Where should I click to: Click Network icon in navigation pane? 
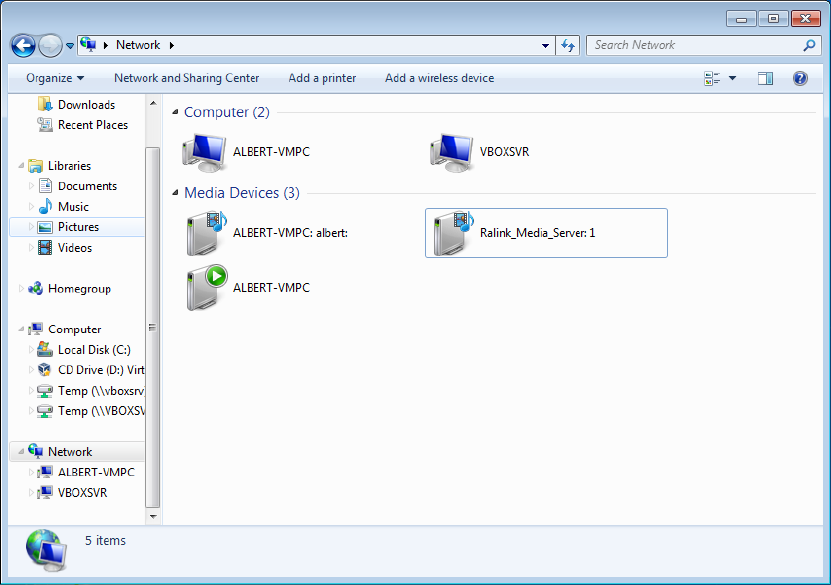[36, 451]
